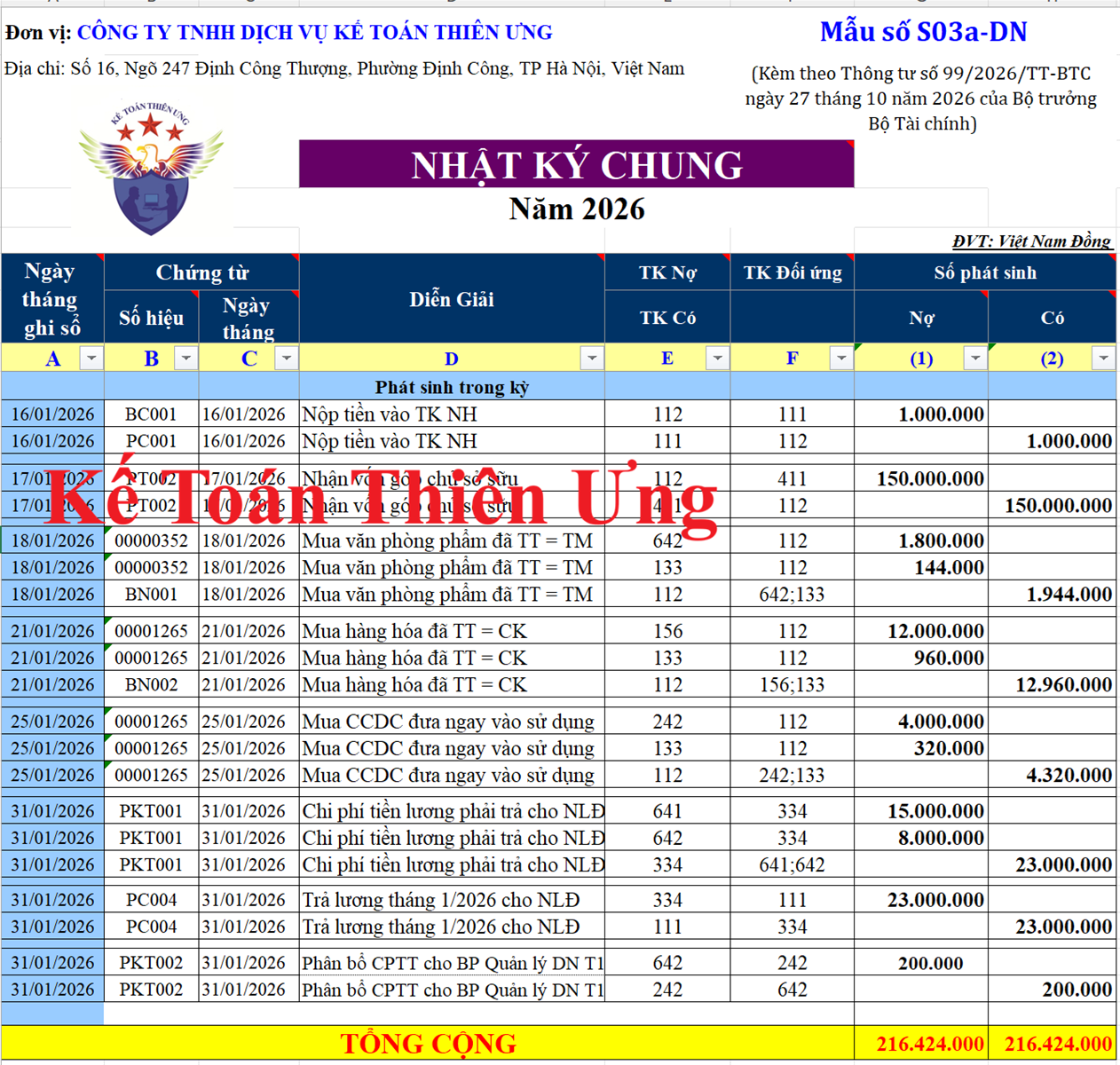Select the Diễn Giải header cell
The image size is (1120, 1065).
(452, 299)
